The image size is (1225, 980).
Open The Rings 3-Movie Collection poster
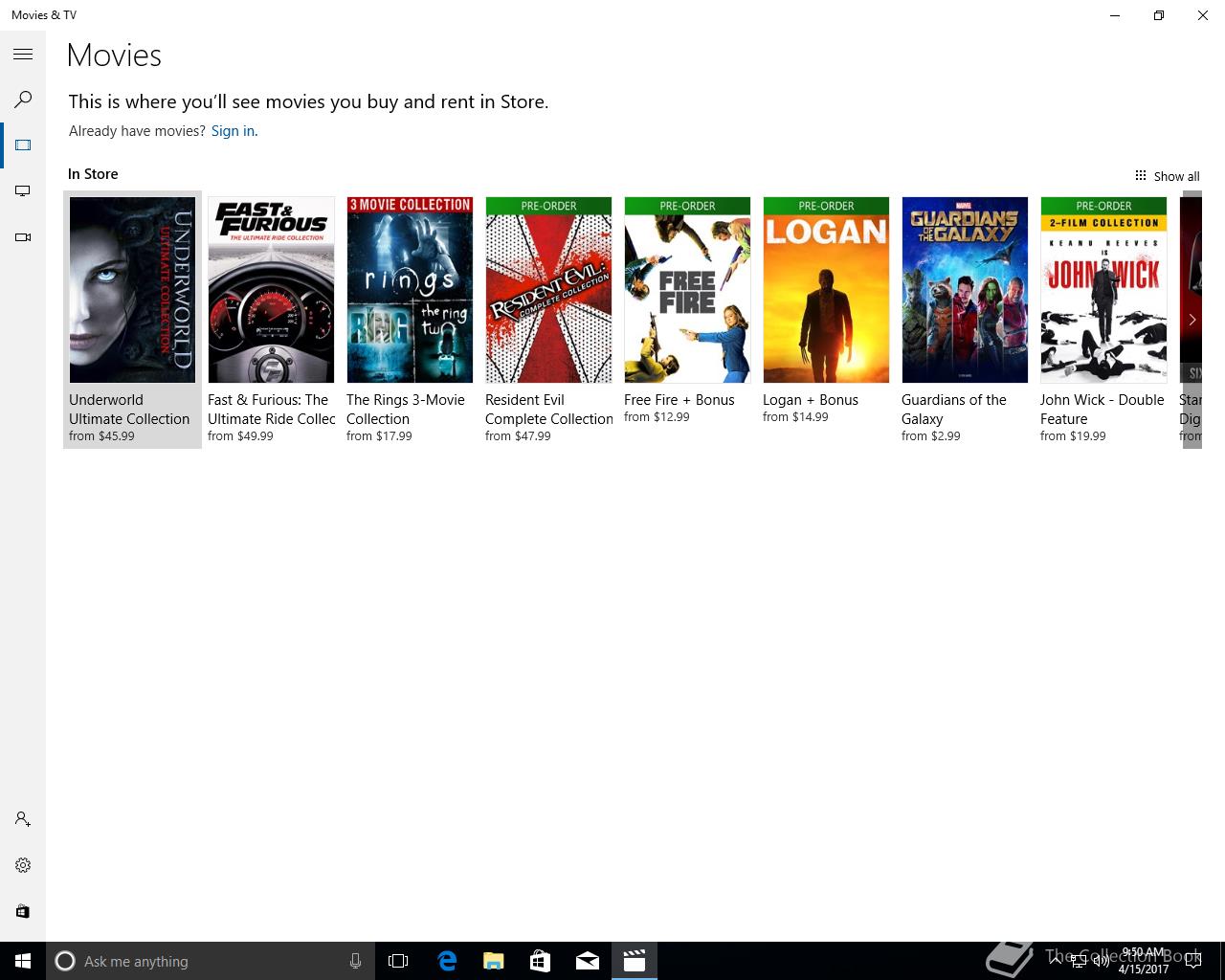410,290
